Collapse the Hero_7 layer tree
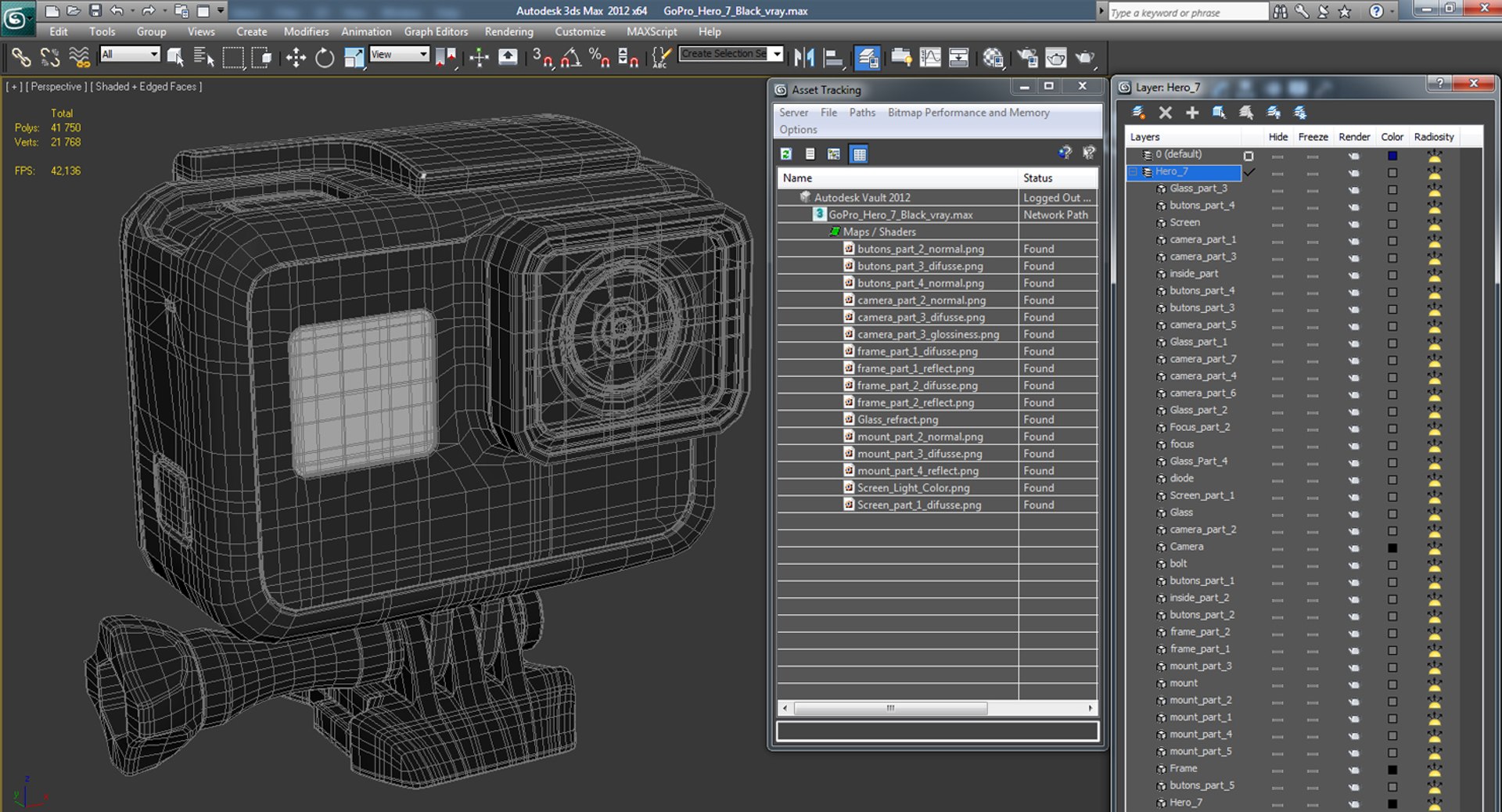Screen dimensions: 1502x812 click(x=1133, y=172)
